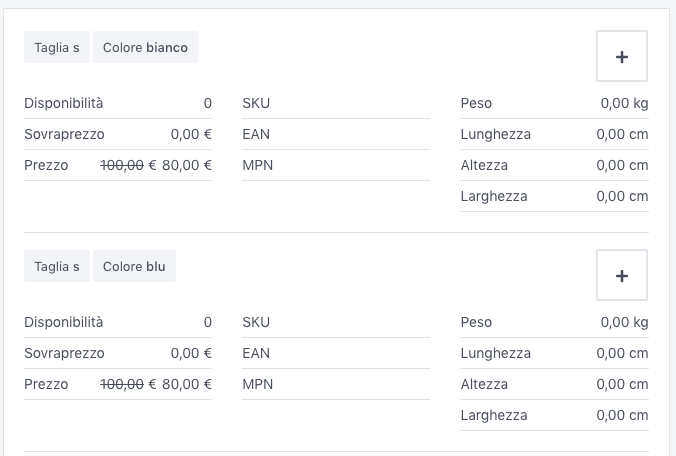Click SKU field of the bianco variant
Screen dimensions: 676x456
335,103
